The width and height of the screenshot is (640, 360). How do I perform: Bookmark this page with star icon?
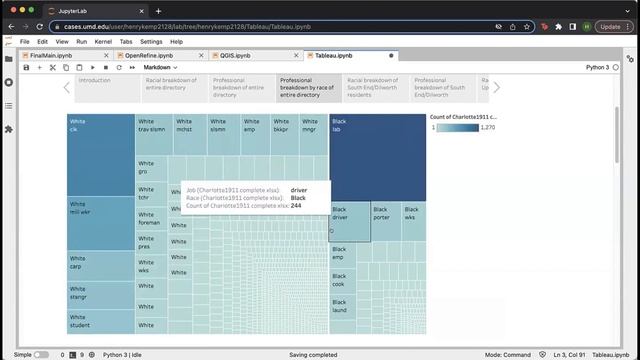(527, 27)
